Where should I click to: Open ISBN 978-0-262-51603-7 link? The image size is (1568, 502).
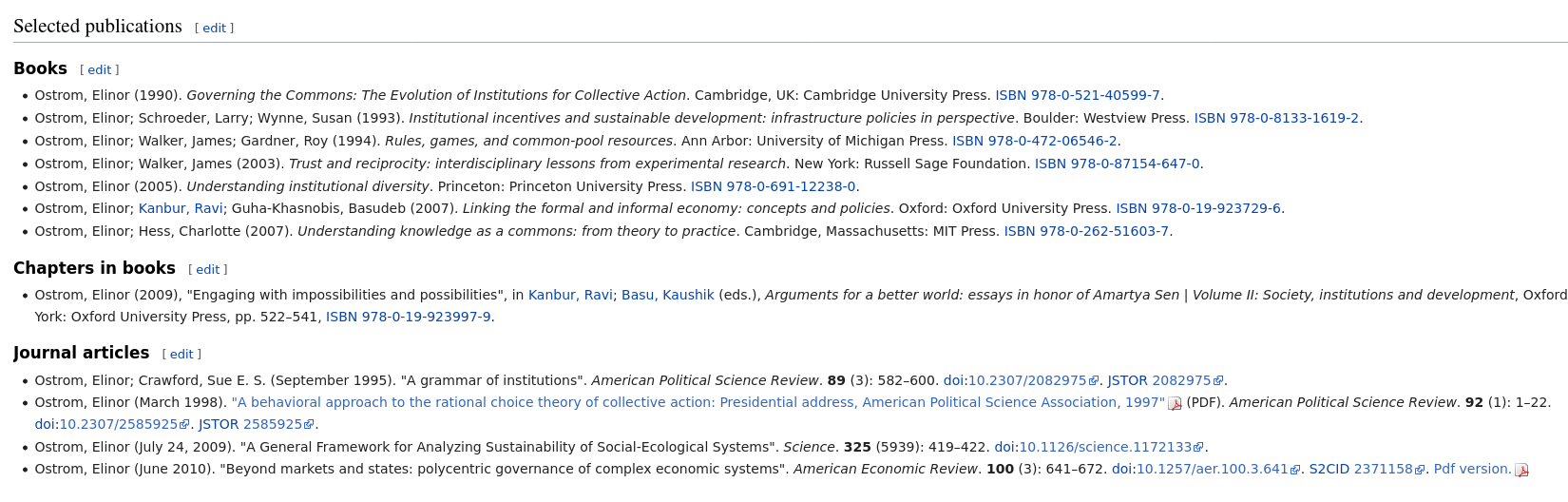(x=1086, y=231)
